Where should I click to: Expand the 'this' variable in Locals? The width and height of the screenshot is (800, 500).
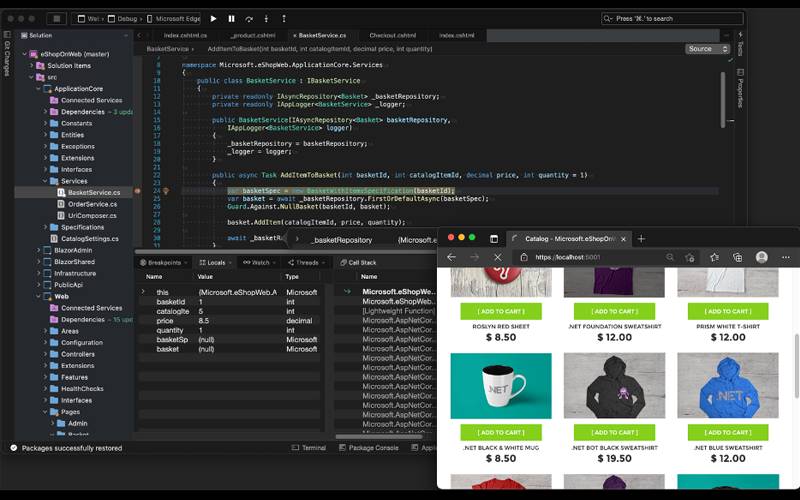(x=142, y=292)
